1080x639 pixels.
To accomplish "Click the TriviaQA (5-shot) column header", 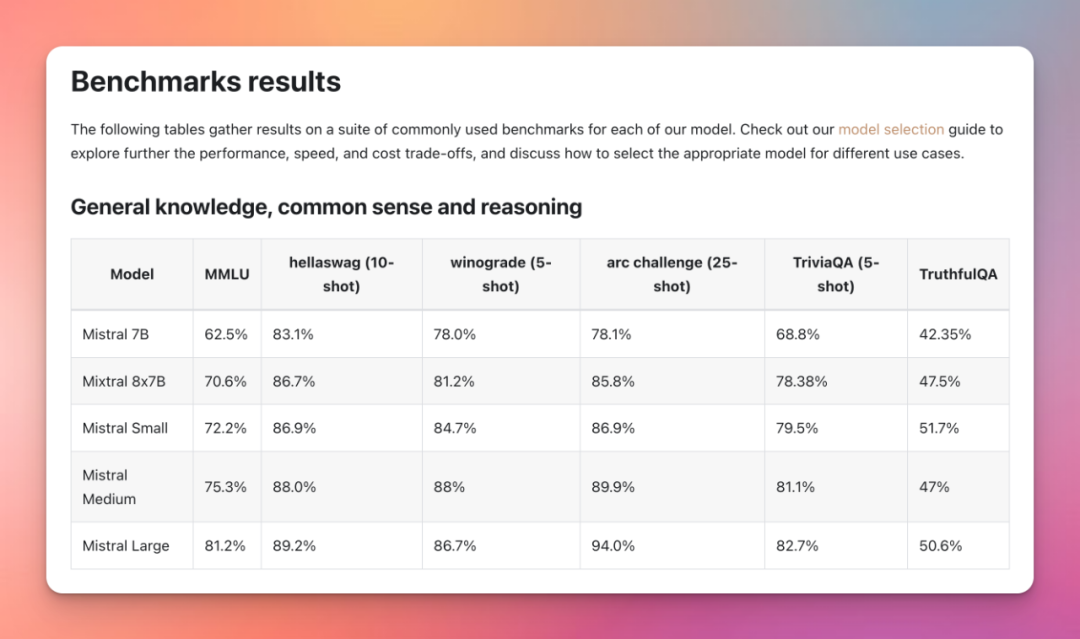I will (x=835, y=274).
